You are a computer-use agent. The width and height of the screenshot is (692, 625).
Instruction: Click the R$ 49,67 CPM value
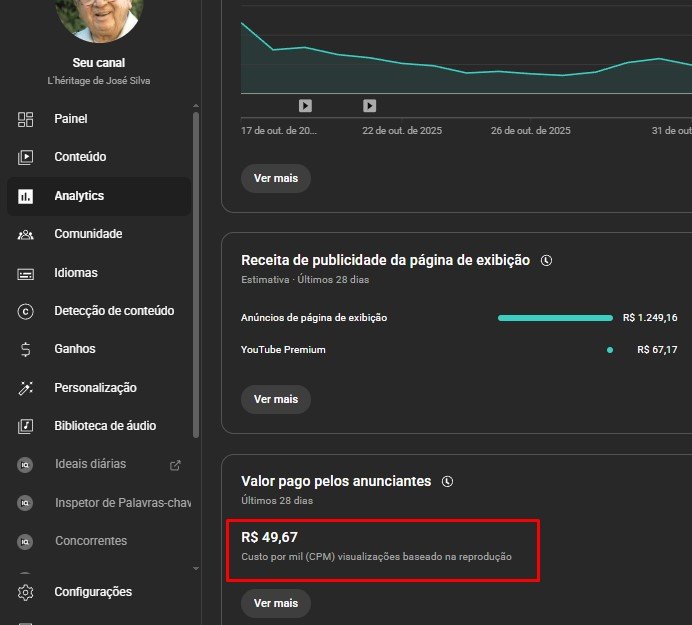269,537
